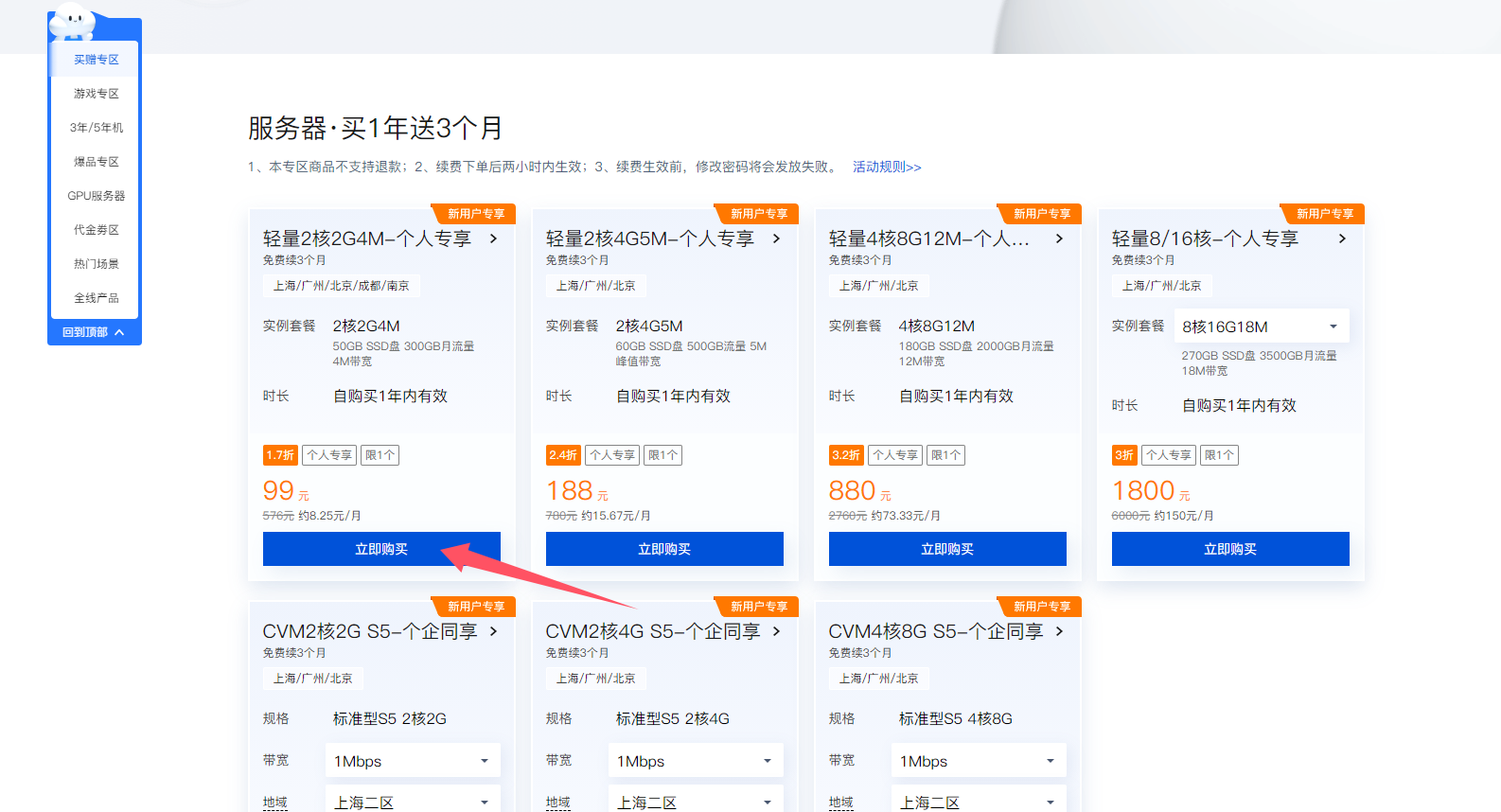Open arrow next to 轻量2核4G5M title
Viewport: 1501px width, 812px height.
point(776,238)
